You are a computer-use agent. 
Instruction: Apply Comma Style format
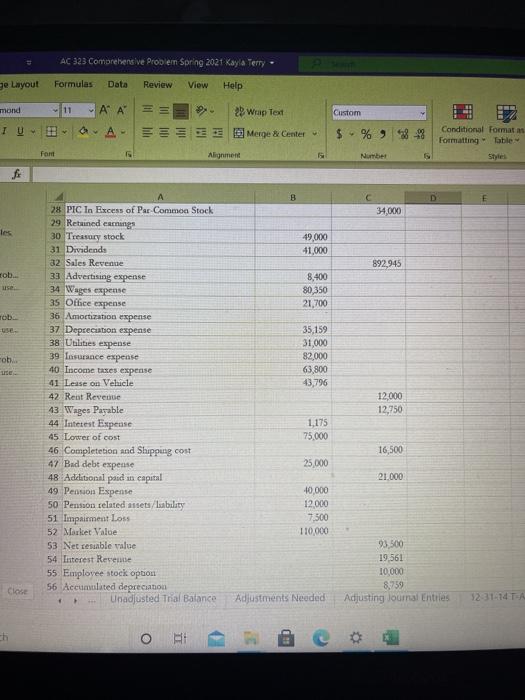click(383, 134)
